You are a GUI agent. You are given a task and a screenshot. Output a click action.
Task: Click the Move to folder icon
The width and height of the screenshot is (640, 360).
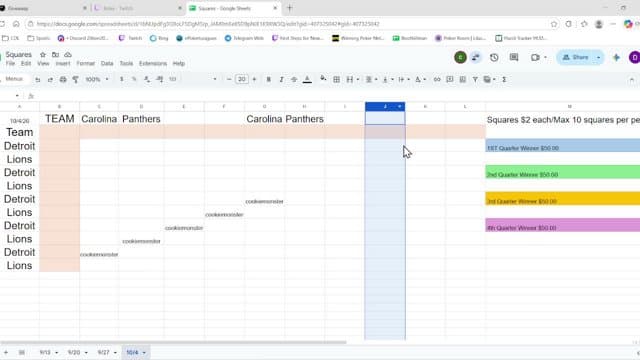(55, 54)
